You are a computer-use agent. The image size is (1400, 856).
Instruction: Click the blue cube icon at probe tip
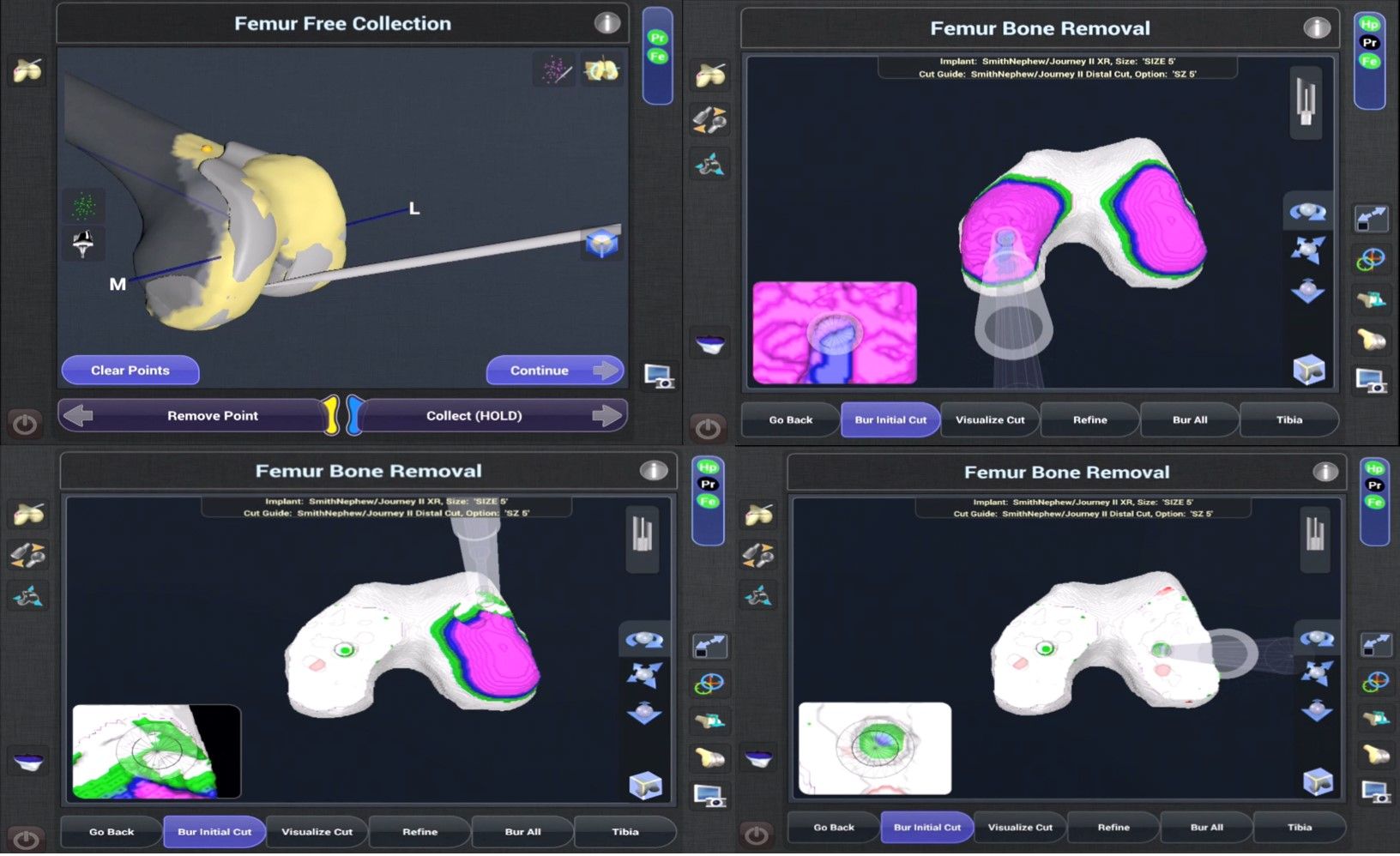600,244
